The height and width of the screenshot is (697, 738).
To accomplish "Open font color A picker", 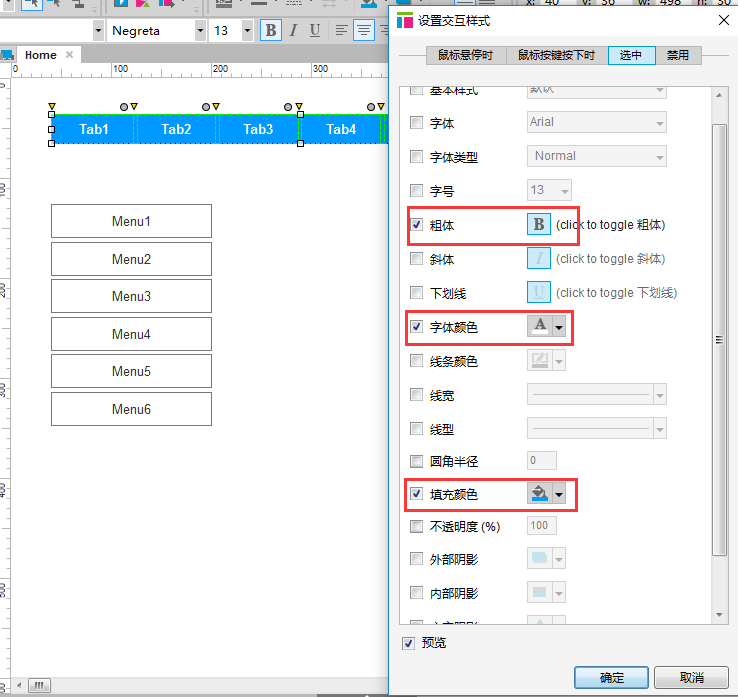I will click(x=540, y=326).
